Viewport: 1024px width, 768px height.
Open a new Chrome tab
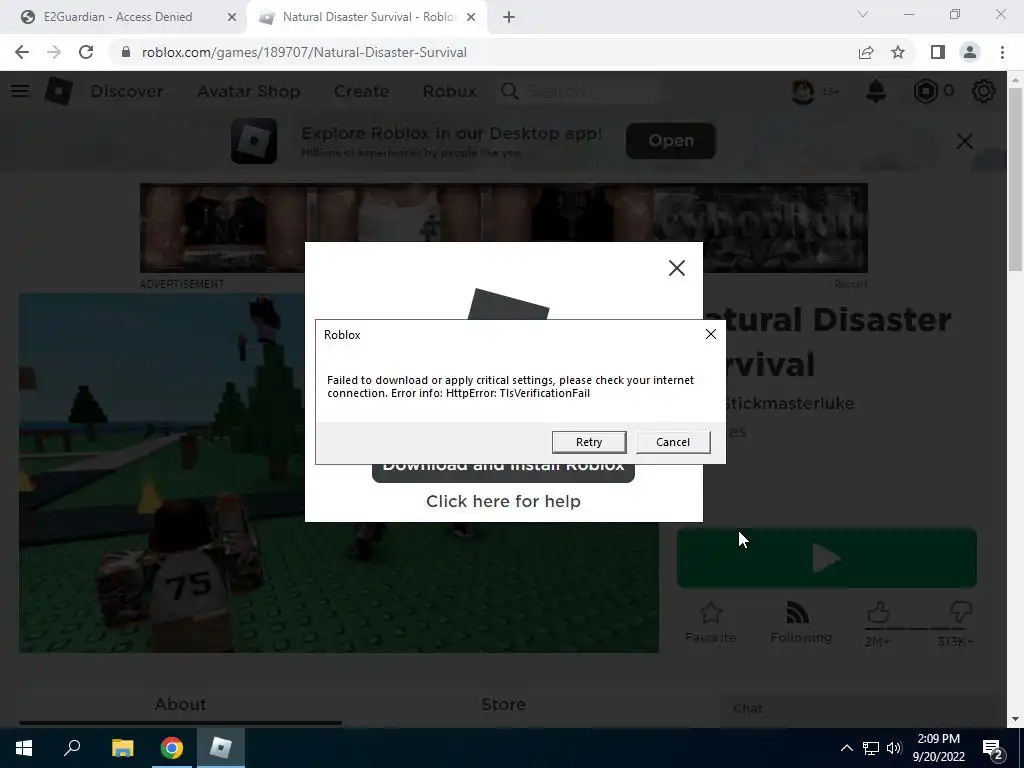pyautogui.click(x=509, y=17)
